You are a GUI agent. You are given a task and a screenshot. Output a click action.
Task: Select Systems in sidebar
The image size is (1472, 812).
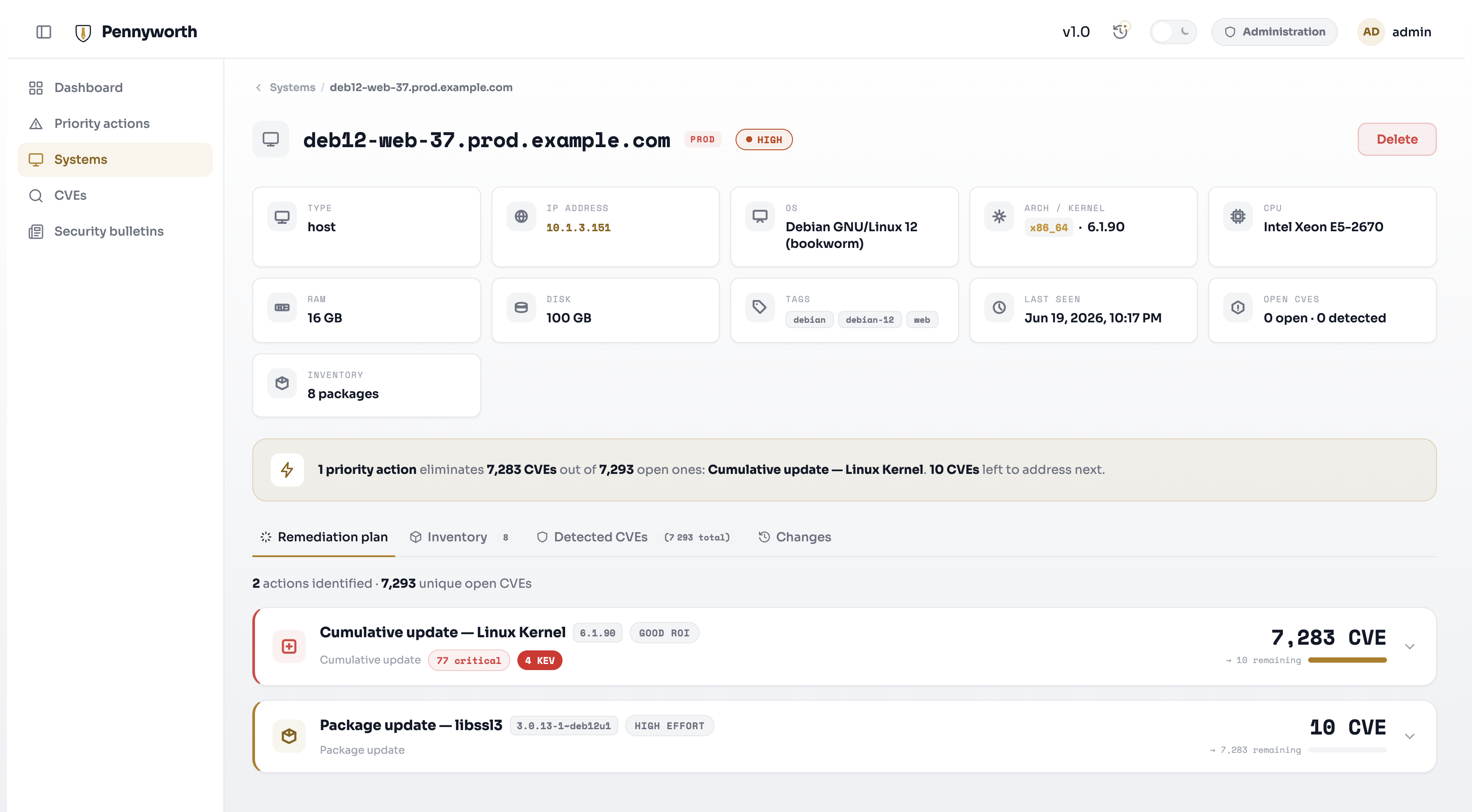115,159
